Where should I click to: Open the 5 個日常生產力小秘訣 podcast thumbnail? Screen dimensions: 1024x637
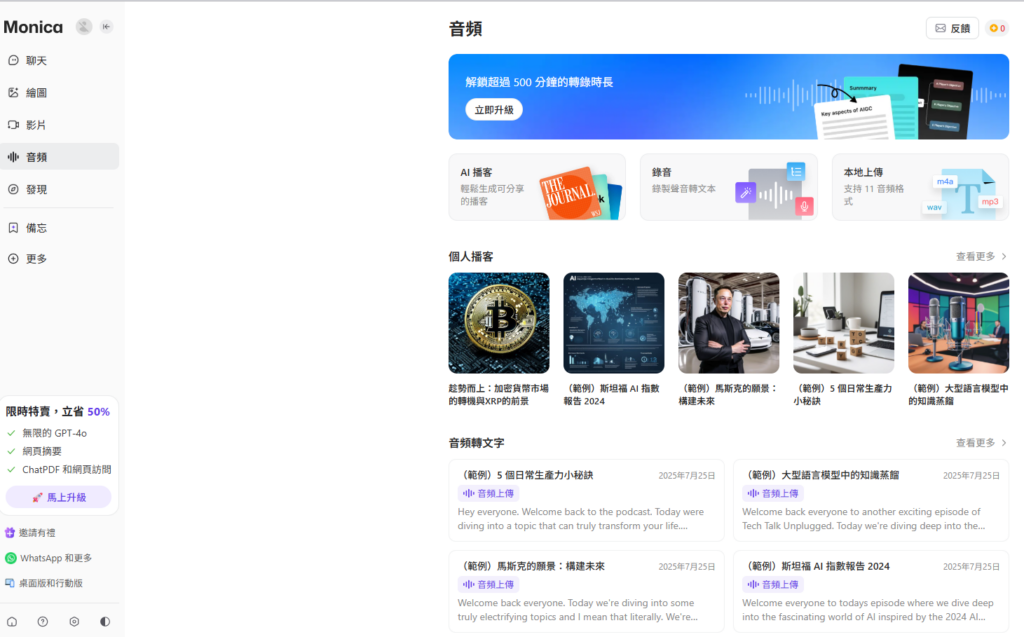844,323
